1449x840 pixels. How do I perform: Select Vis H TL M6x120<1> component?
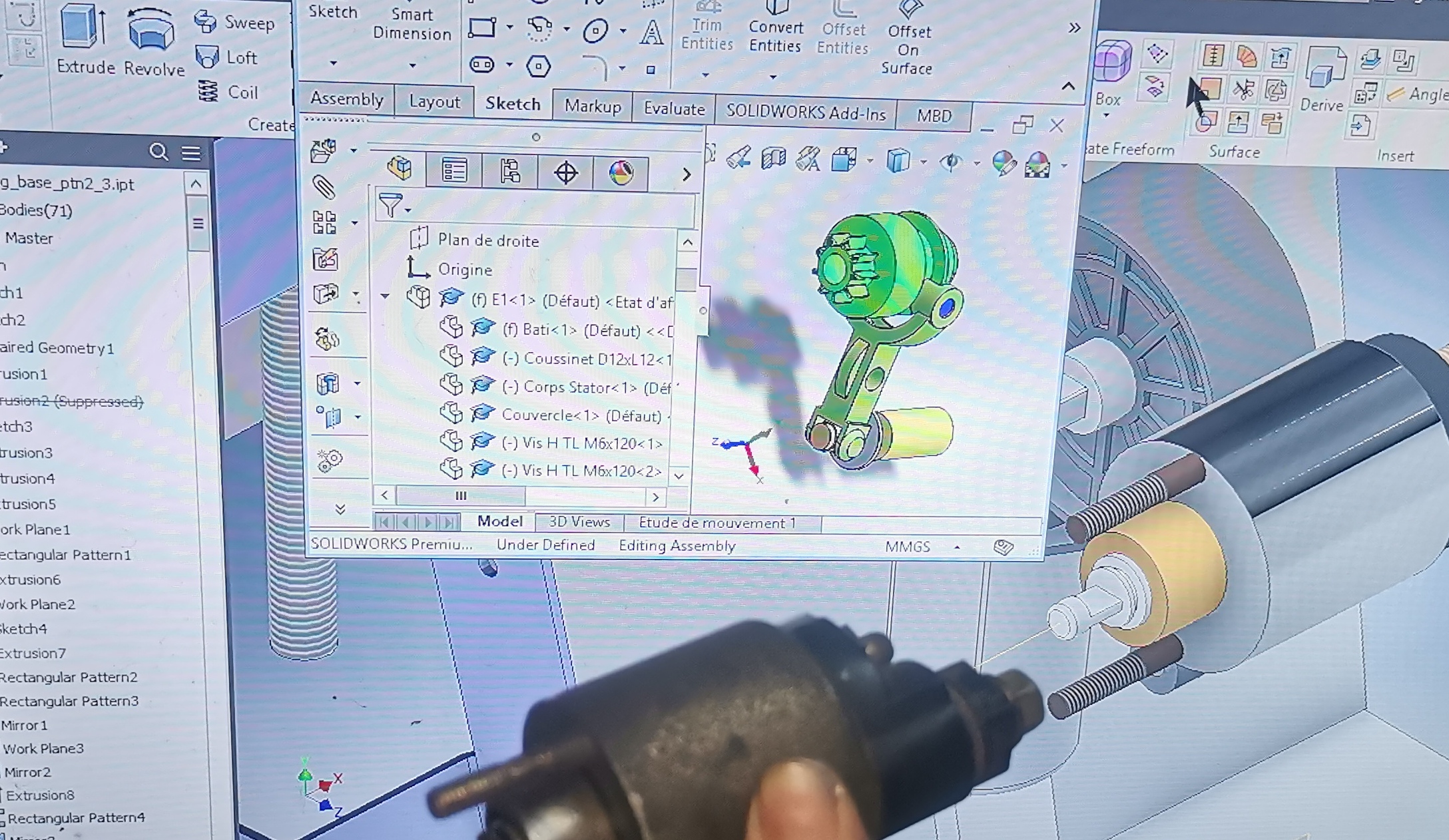553,443
